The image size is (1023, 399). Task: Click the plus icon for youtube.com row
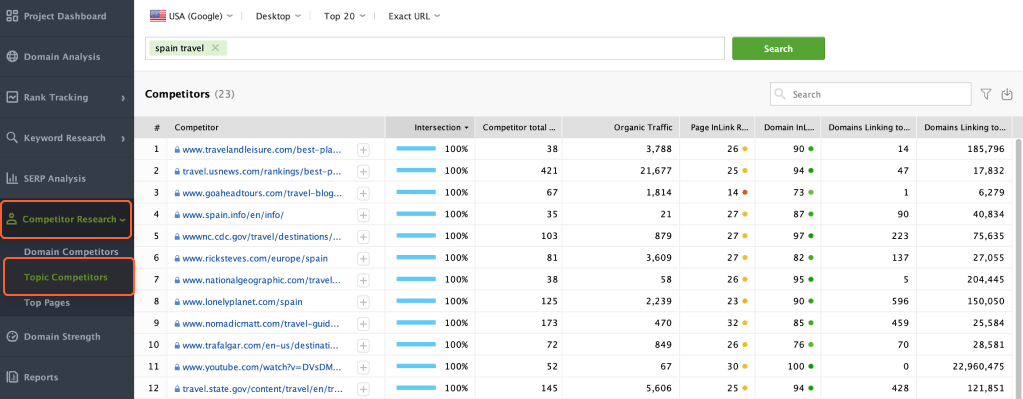[x=363, y=367]
